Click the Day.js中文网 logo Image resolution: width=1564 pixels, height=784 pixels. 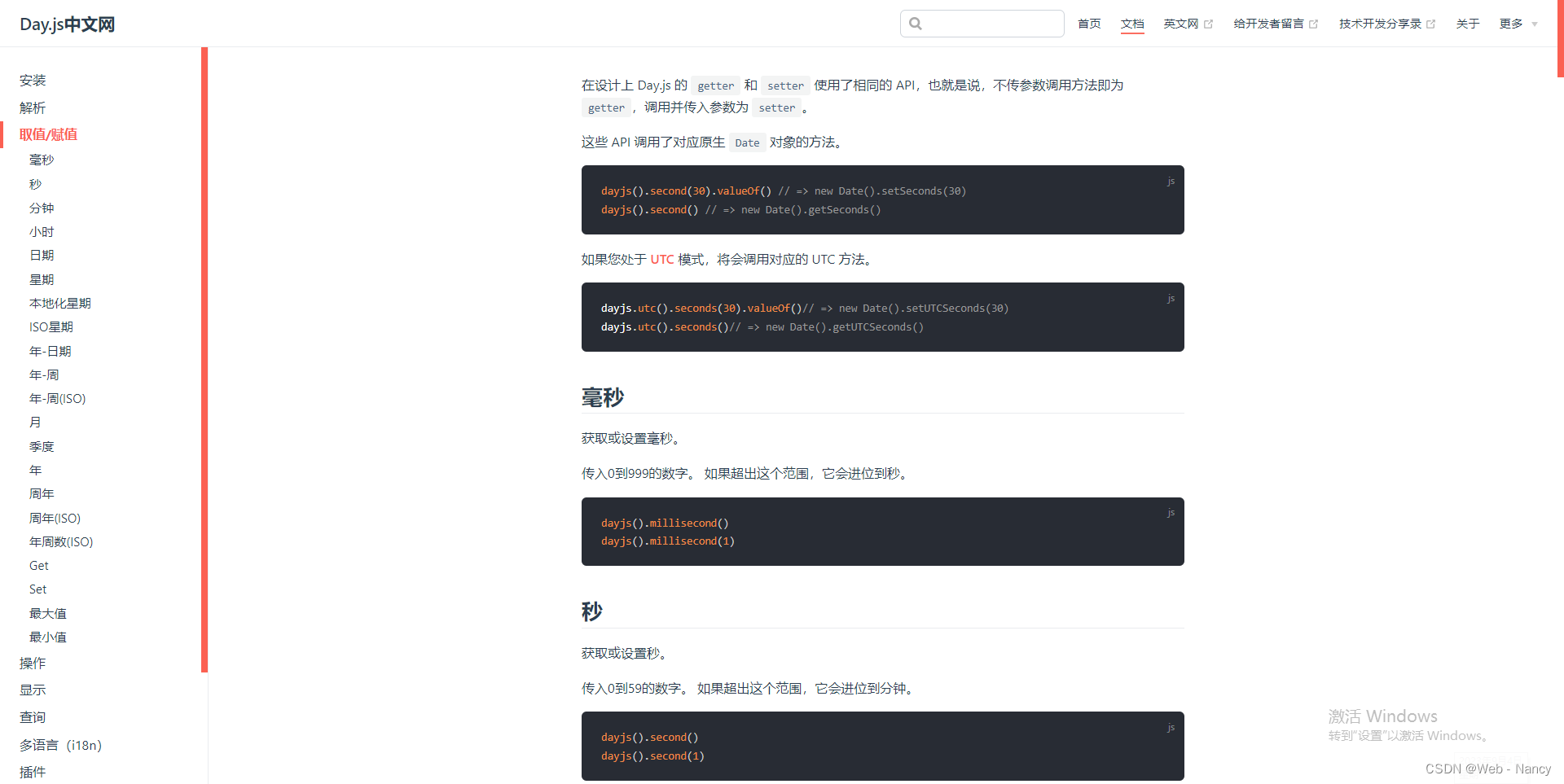click(x=67, y=24)
